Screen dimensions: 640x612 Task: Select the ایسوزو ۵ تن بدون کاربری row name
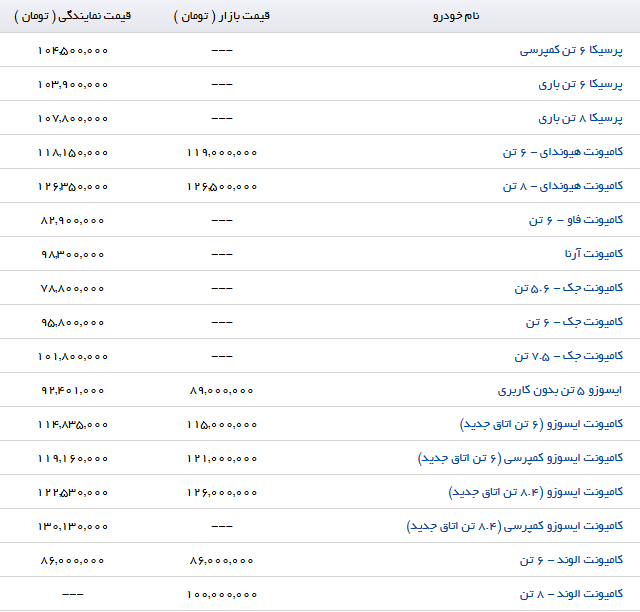click(x=560, y=390)
